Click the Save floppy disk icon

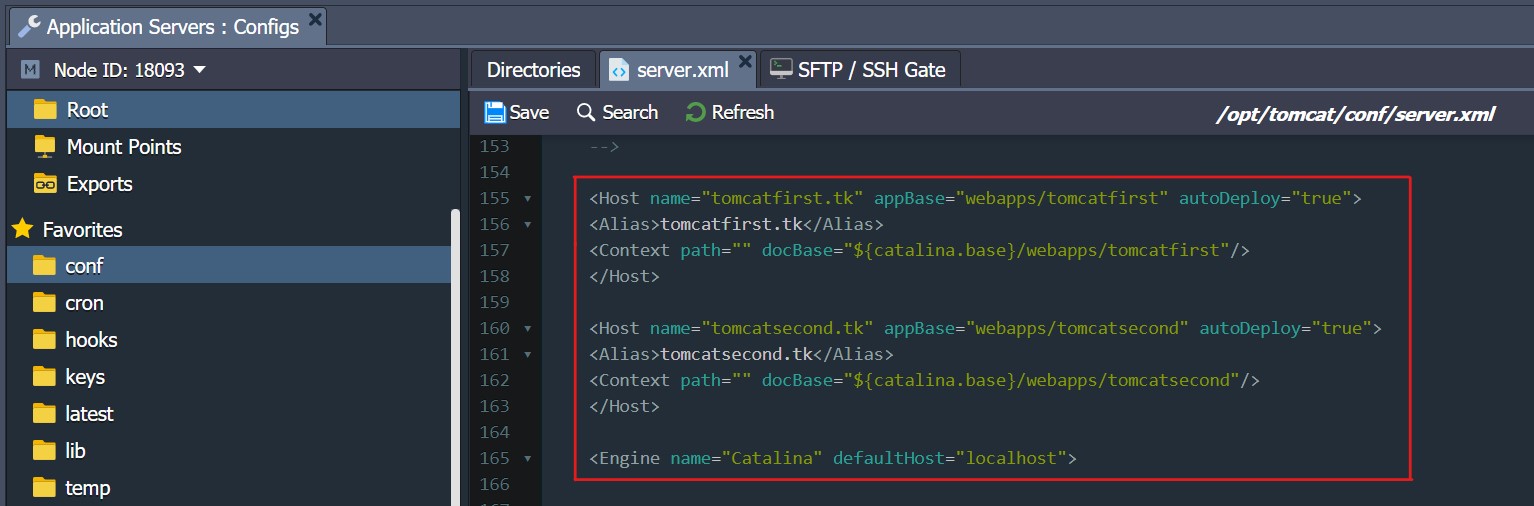(495, 112)
